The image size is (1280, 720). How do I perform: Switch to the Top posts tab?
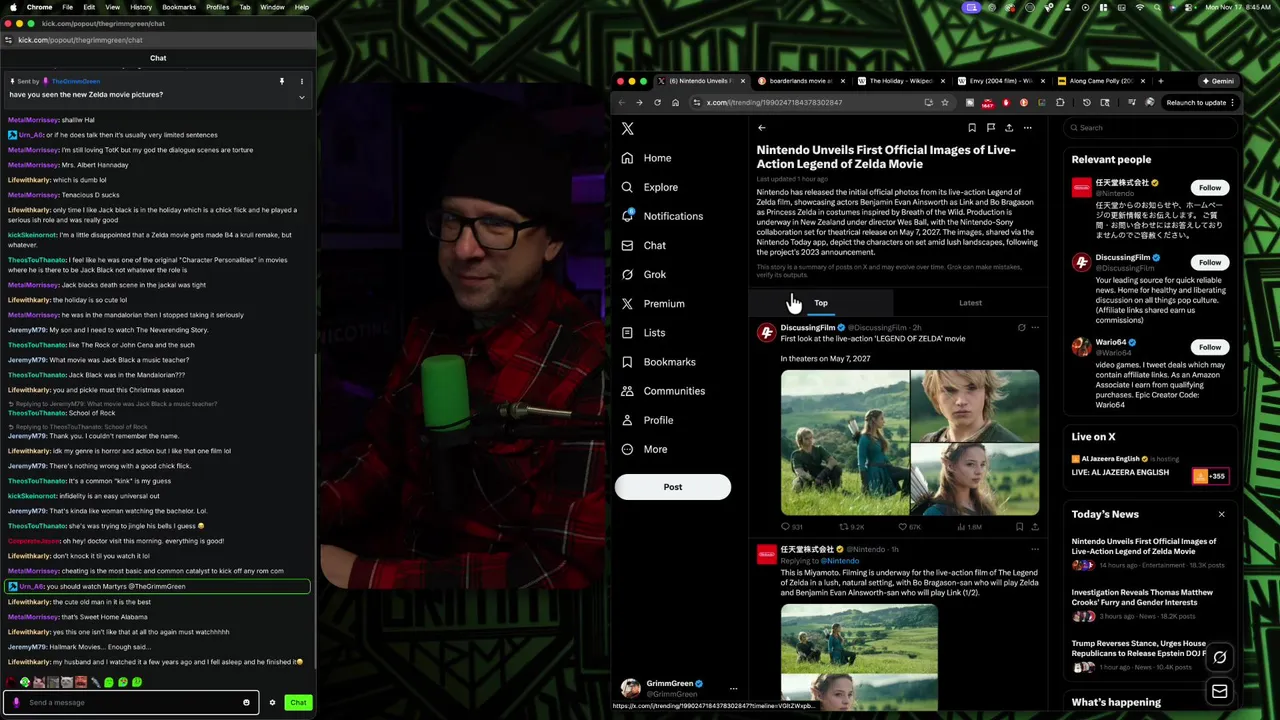[x=821, y=303]
